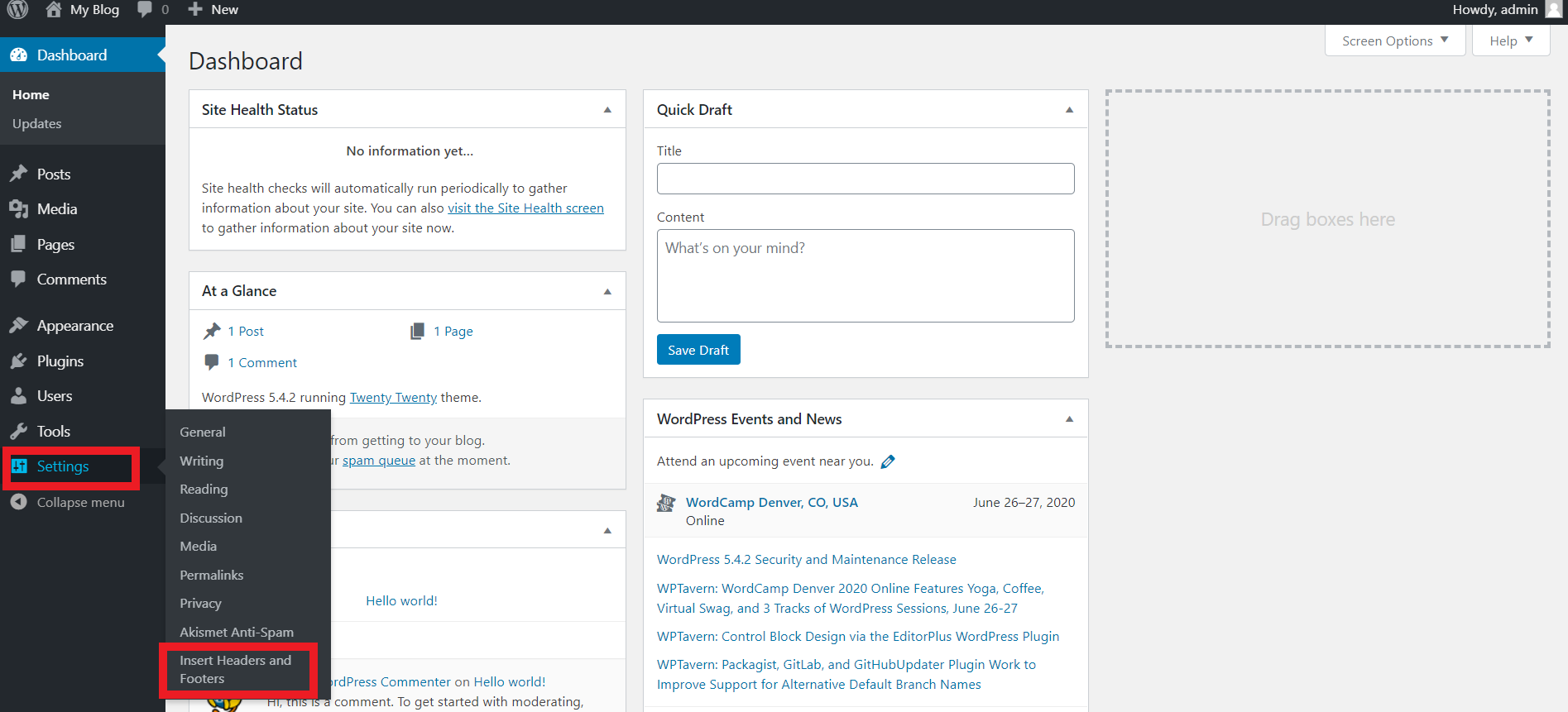Open the Screen Options dropdown
The height and width of the screenshot is (712, 1568).
tap(1395, 41)
